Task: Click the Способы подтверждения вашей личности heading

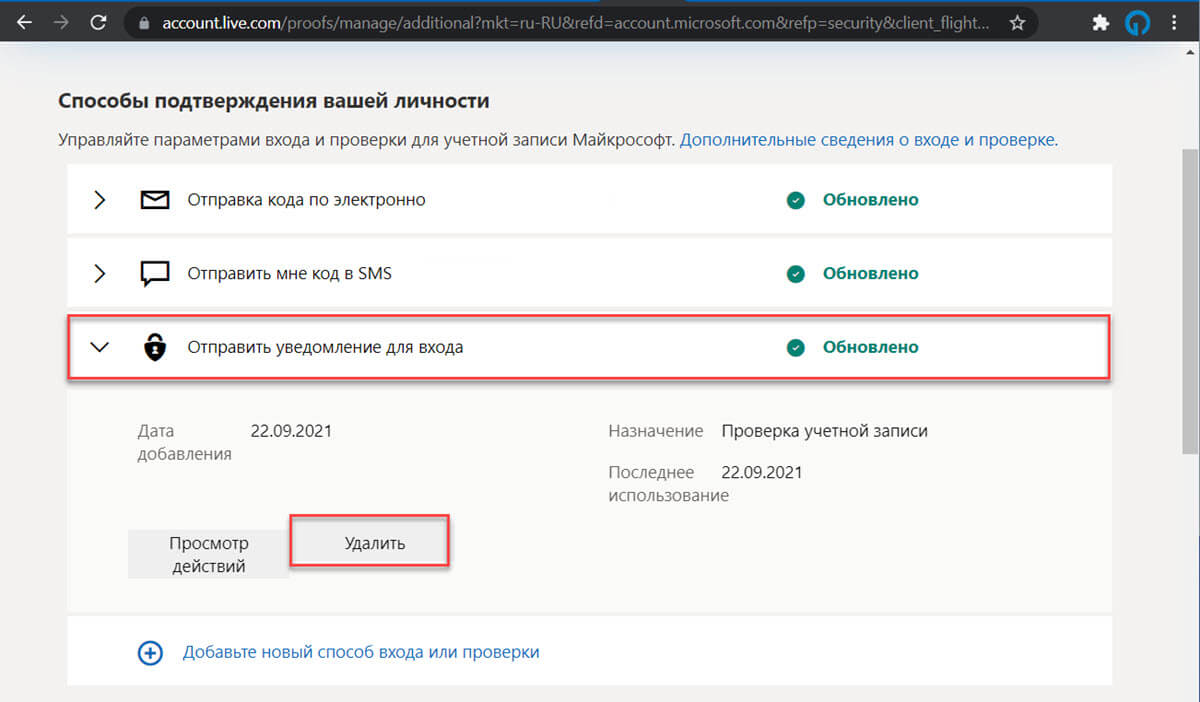Action: pos(274,101)
